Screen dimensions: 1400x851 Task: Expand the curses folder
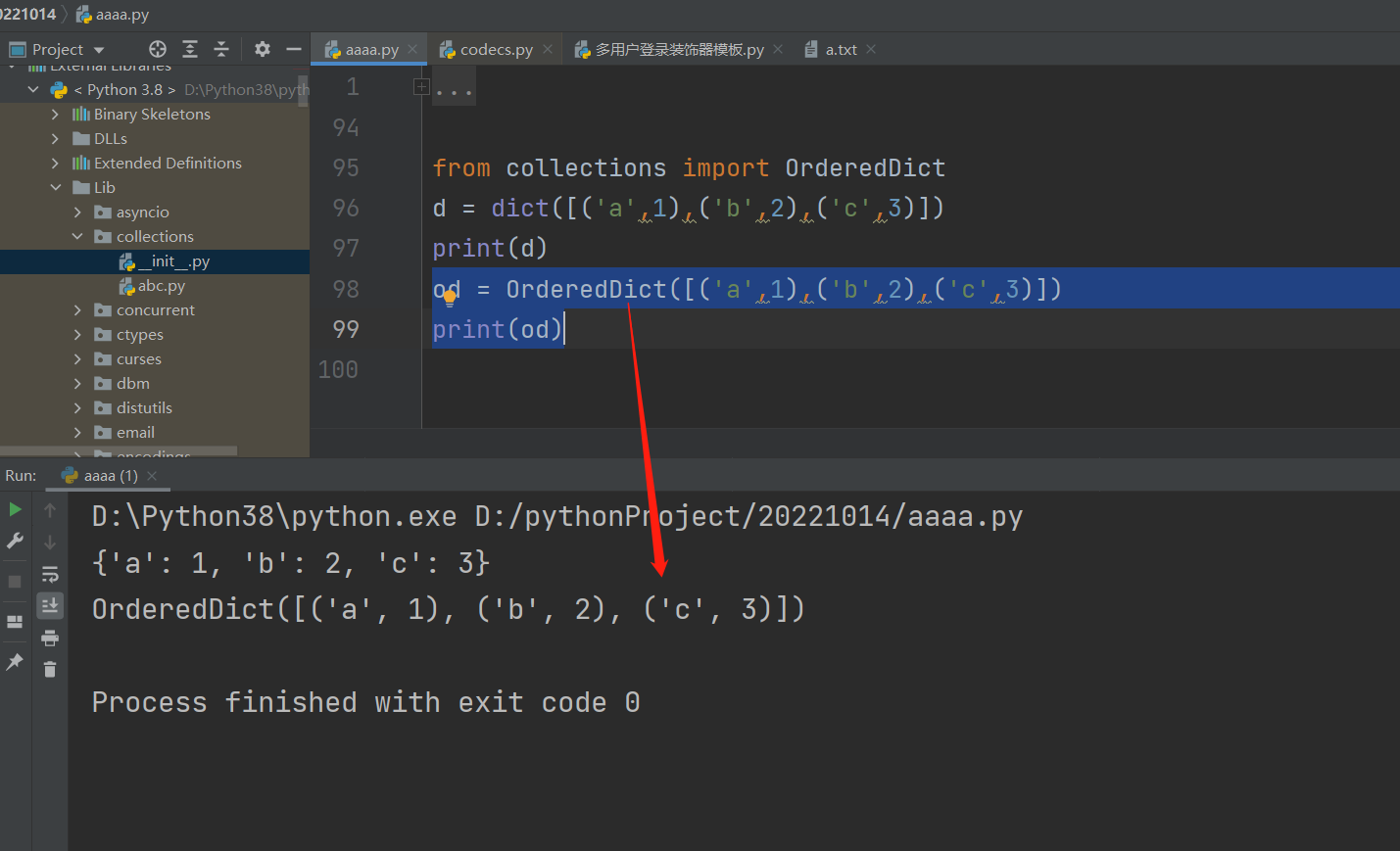point(77,358)
